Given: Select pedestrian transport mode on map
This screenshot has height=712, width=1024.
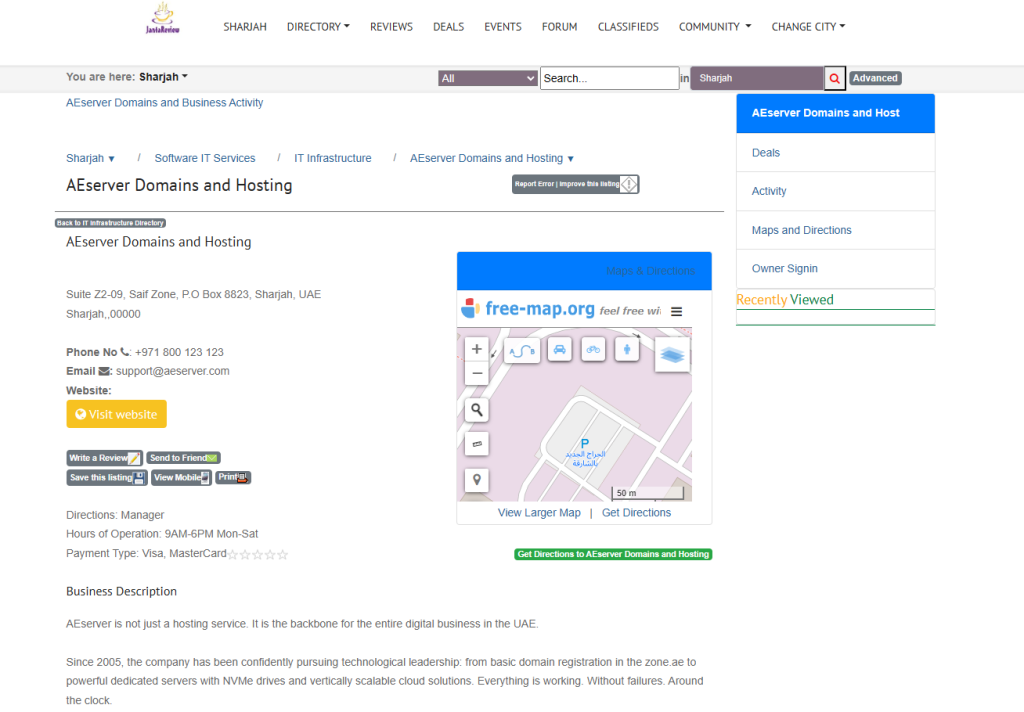Looking at the screenshot, I should (627, 349).
